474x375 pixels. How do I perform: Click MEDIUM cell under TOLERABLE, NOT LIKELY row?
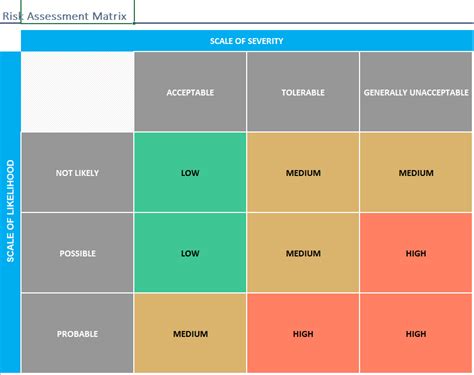[x=303, y=172]
